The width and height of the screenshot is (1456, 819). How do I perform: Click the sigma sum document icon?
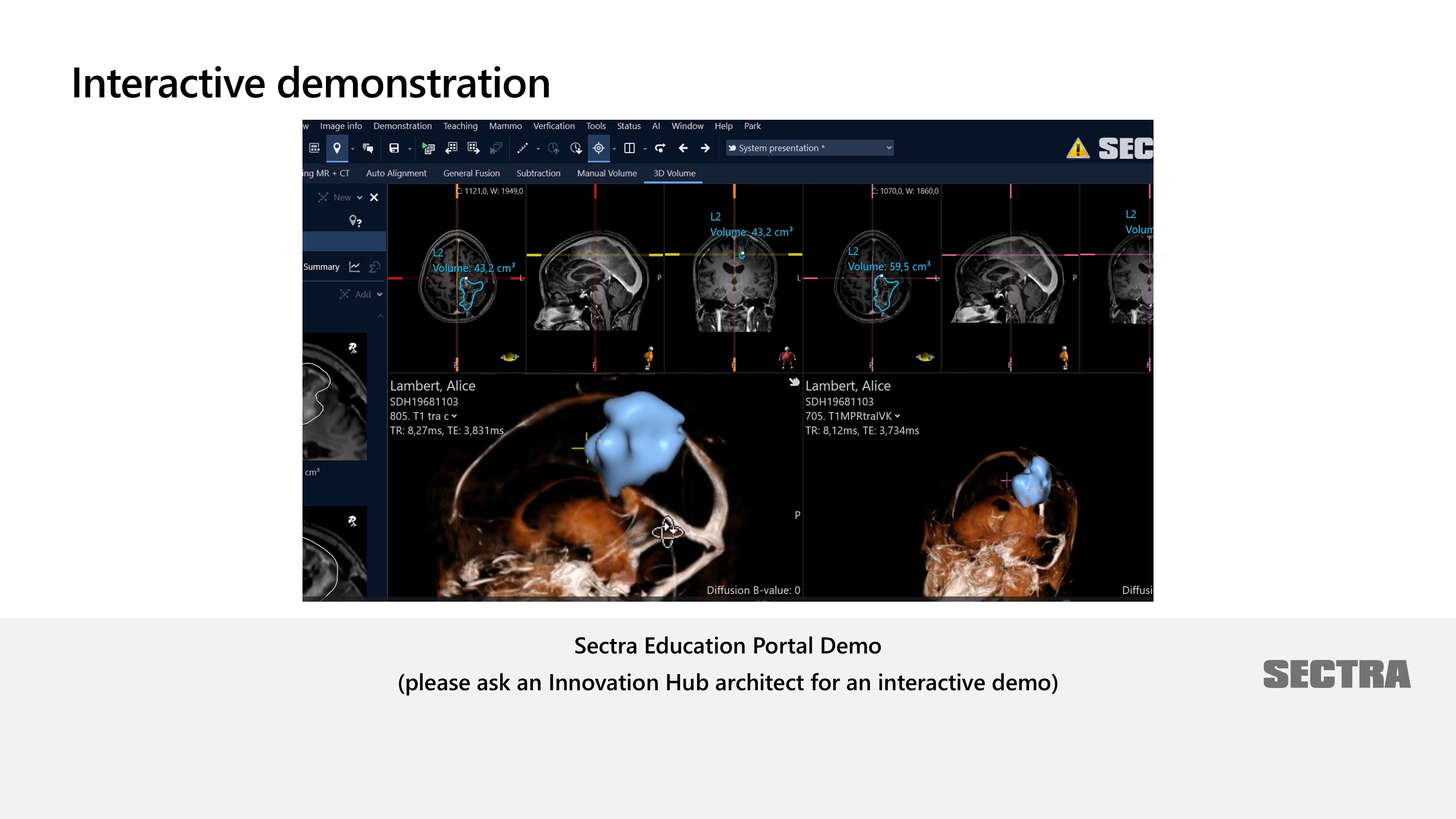pos(374,267)
